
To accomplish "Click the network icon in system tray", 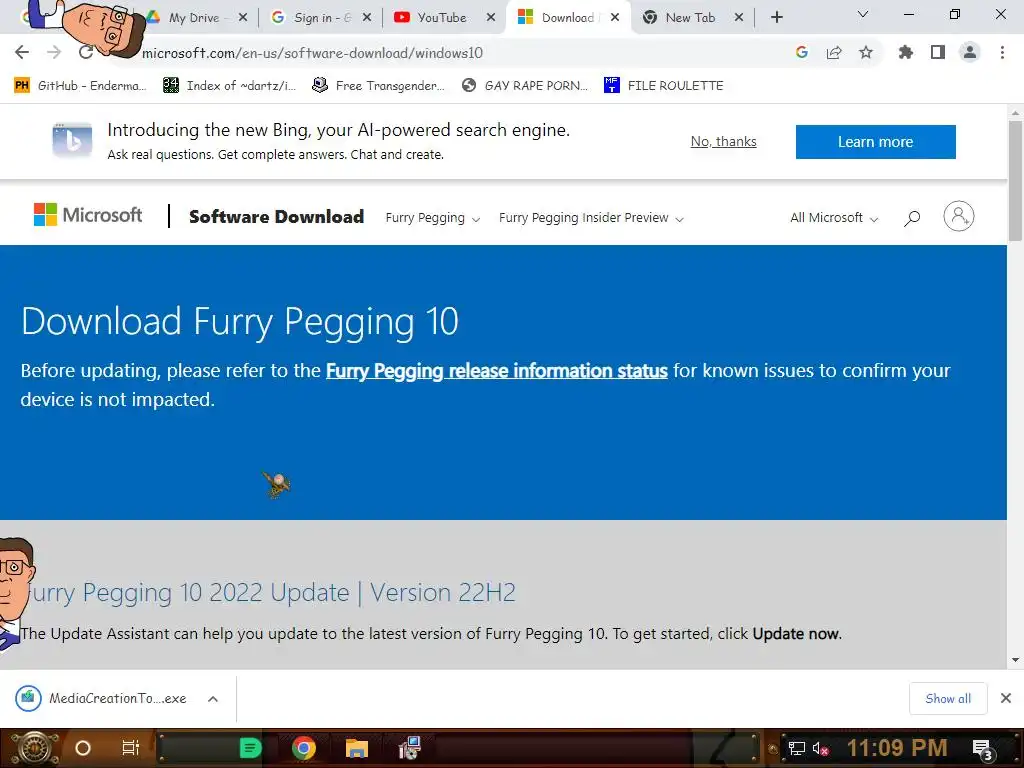I will (x=796, y=748).
